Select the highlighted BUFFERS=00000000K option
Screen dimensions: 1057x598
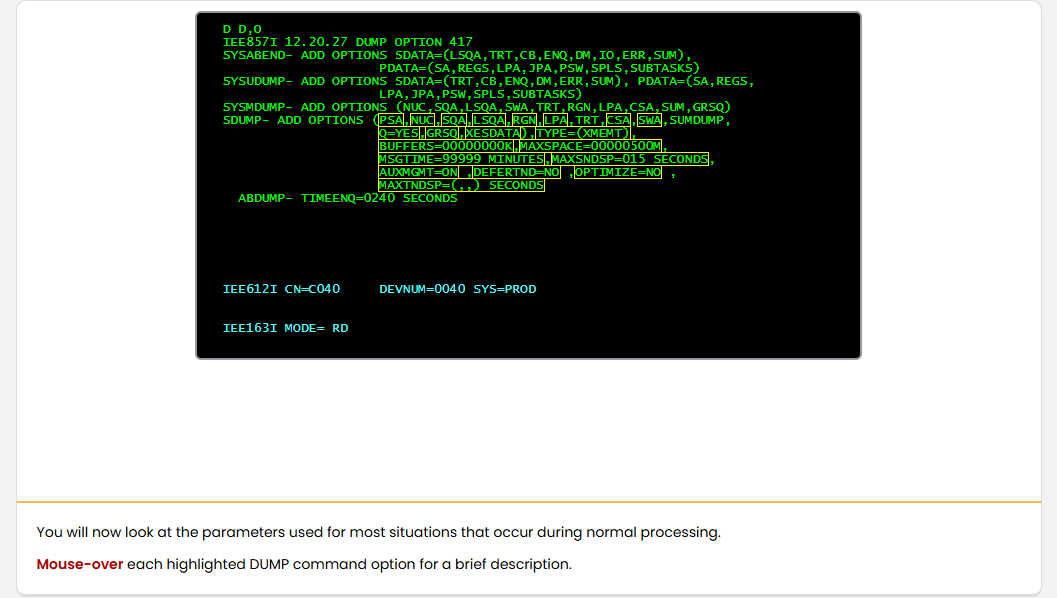446,146
